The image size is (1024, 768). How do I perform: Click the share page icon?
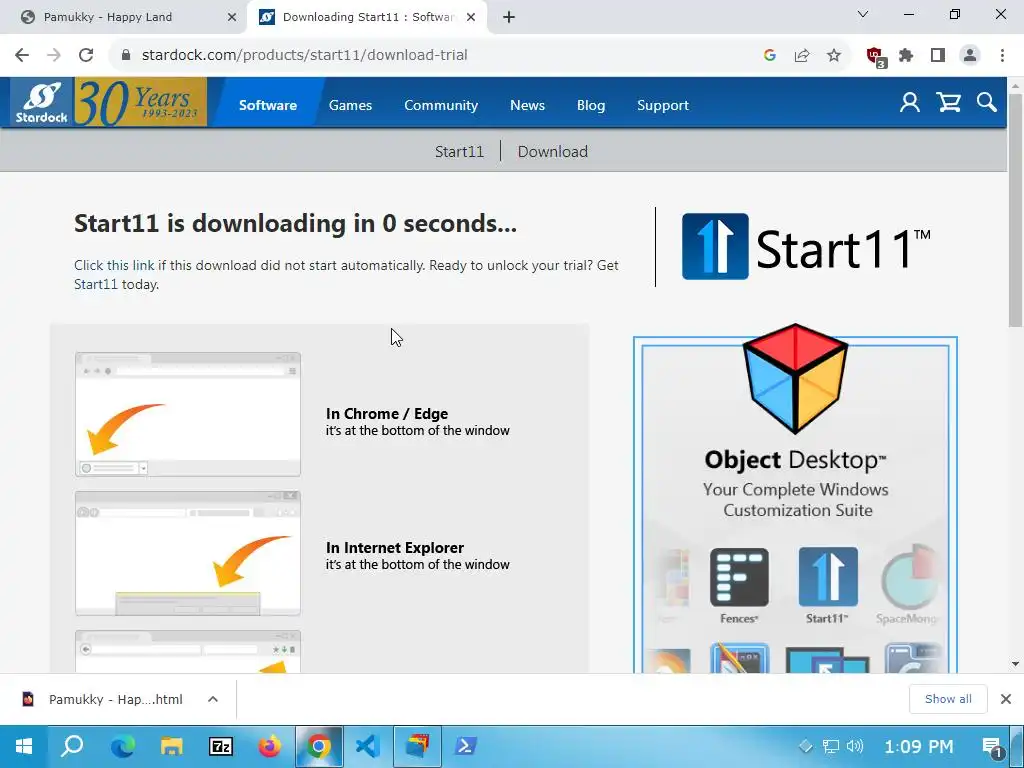point(802,55)
